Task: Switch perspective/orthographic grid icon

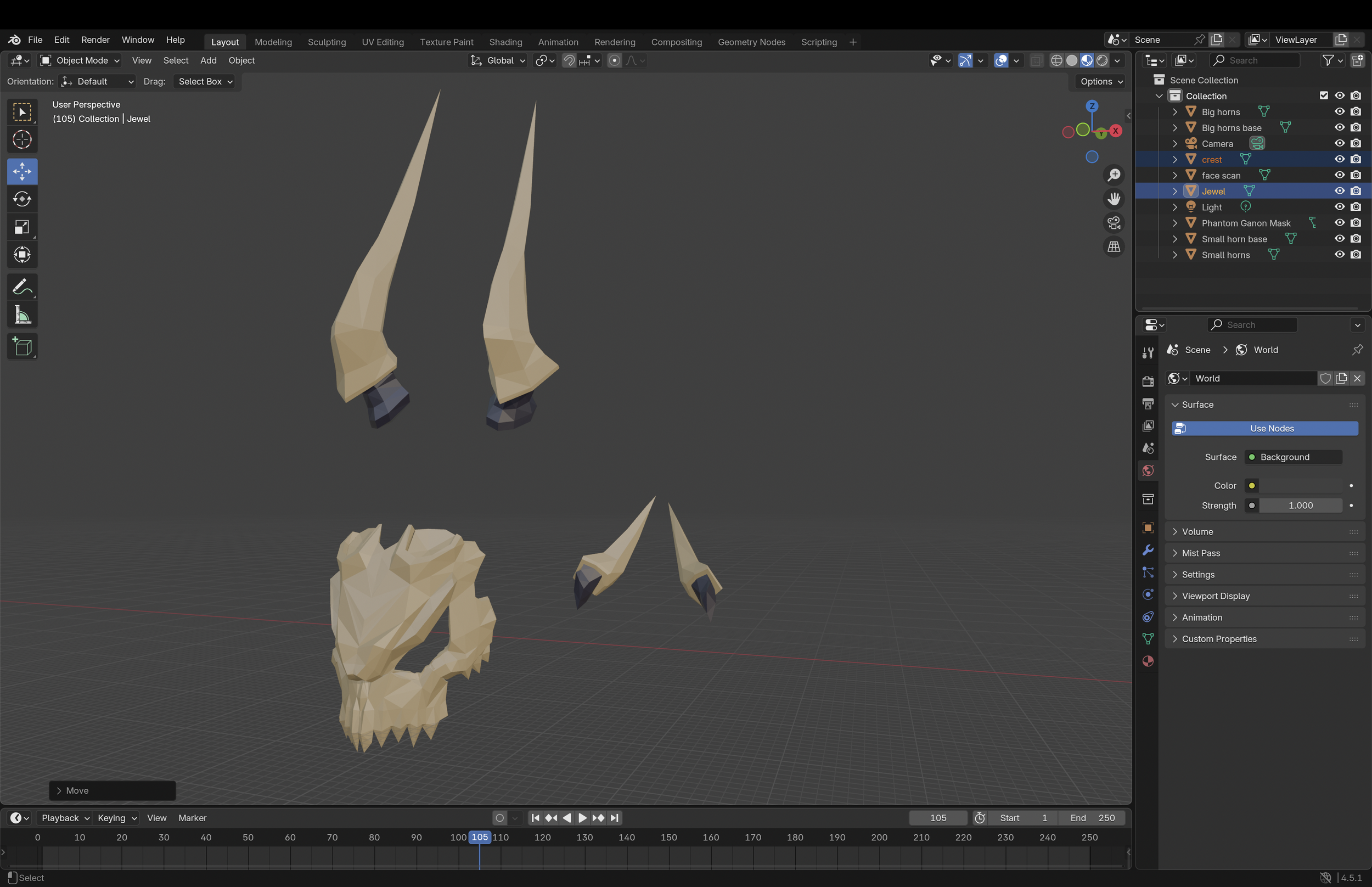Action: pyautogui.click(x=1114, y=247)
